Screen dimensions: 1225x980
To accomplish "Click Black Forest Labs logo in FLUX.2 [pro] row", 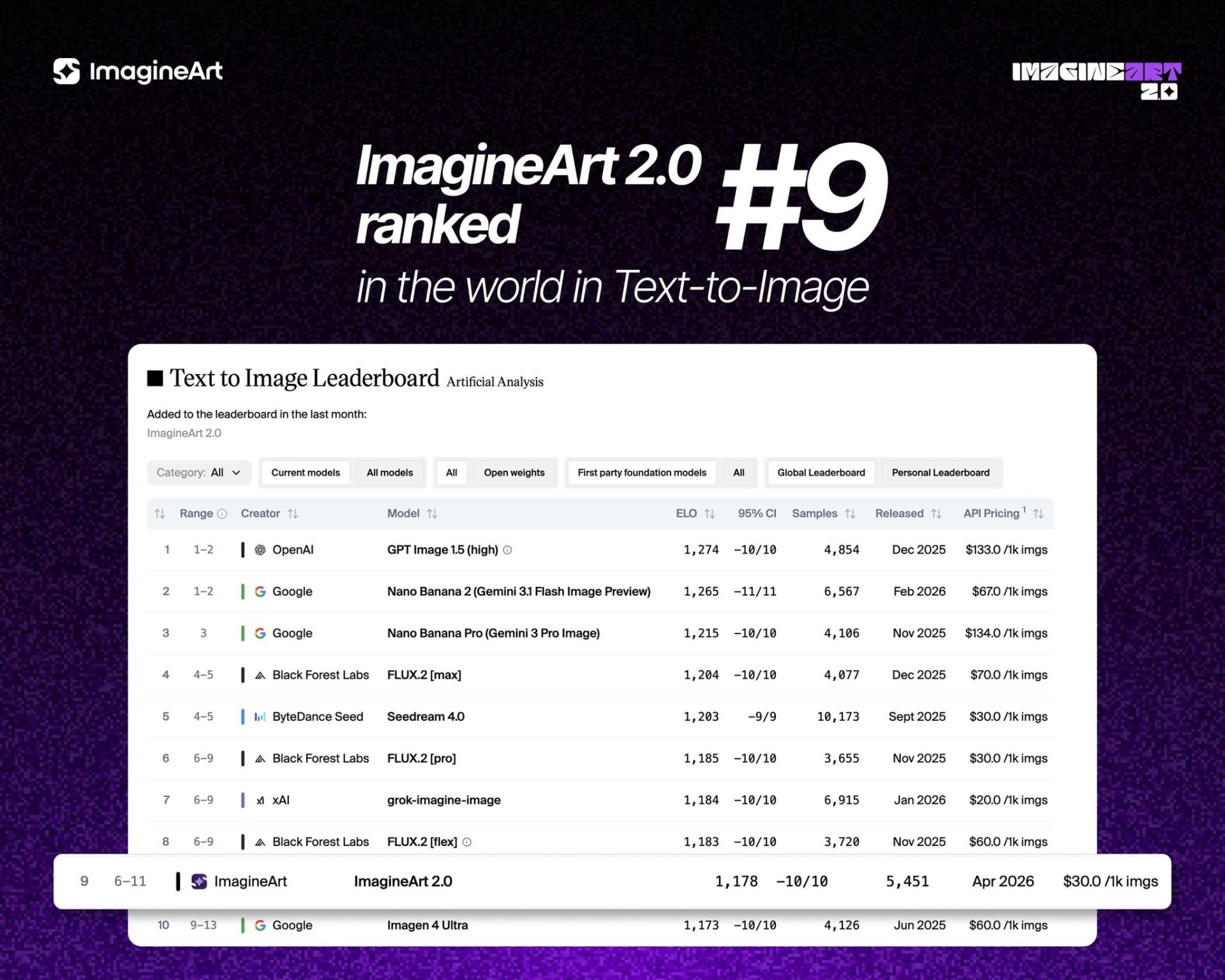I will pos(260,759).
